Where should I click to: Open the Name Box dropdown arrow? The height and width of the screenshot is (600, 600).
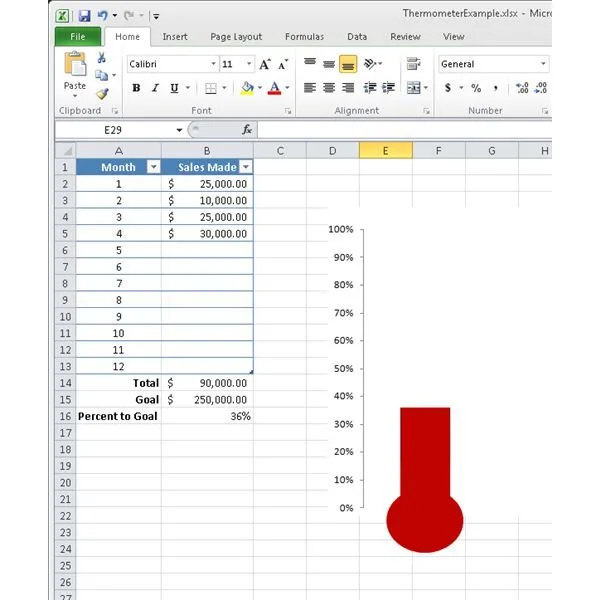point(179,130)
